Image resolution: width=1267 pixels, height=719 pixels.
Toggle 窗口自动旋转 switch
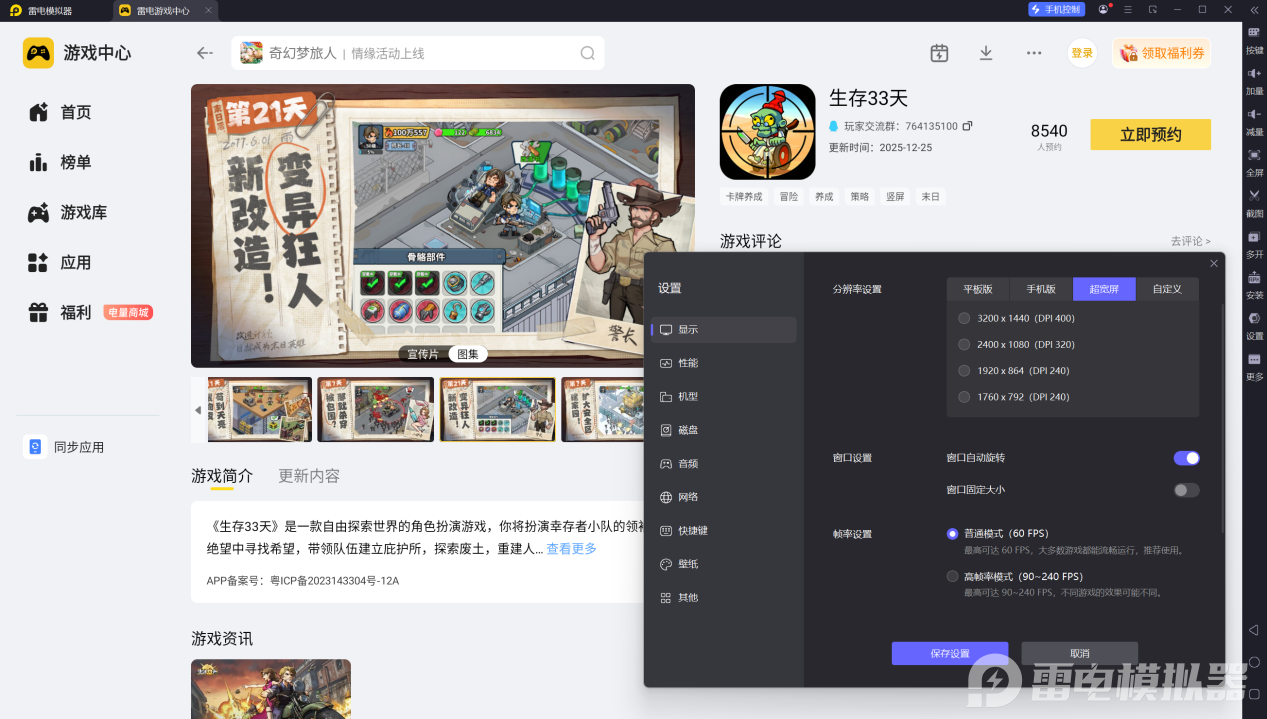(1186, 458)
